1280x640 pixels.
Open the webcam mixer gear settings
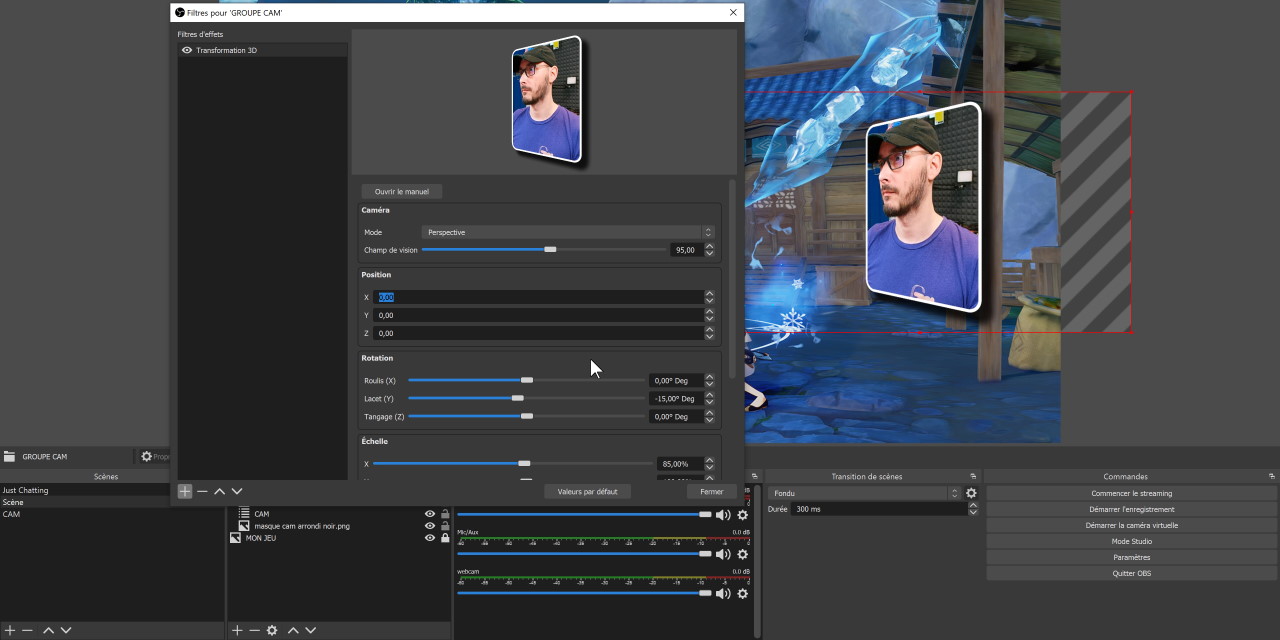coord(742,593)
